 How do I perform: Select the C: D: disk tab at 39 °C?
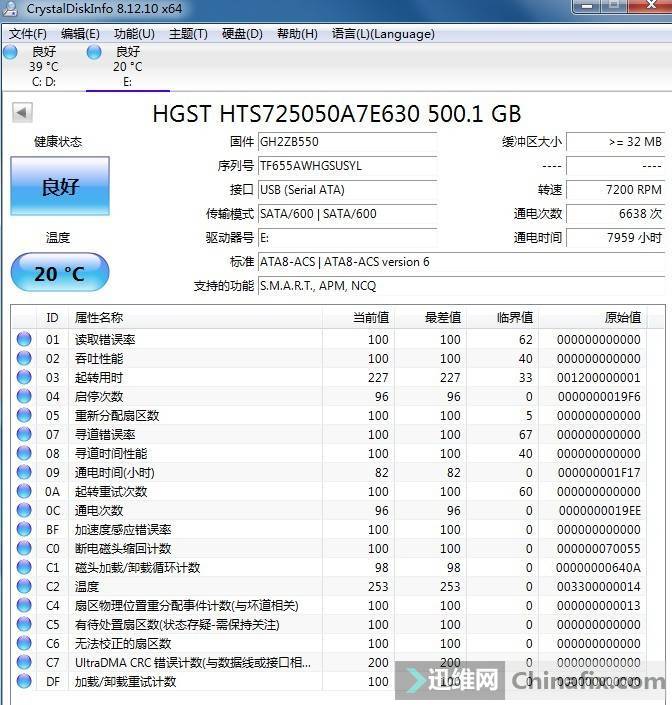(x=43, y=67)
